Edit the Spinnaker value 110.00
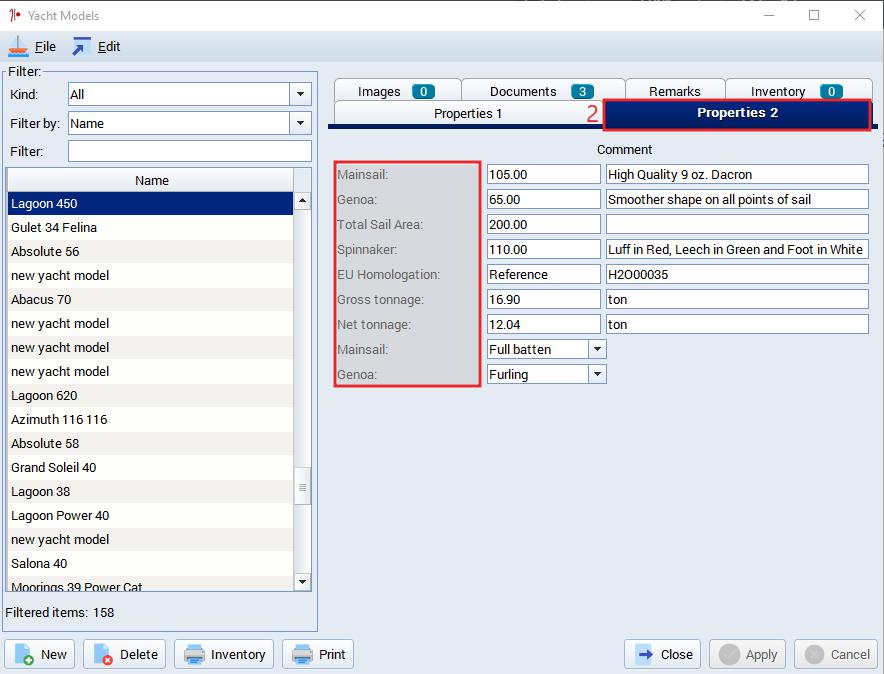884x674 pixels. pyautogui.click(x=543, y=249)
